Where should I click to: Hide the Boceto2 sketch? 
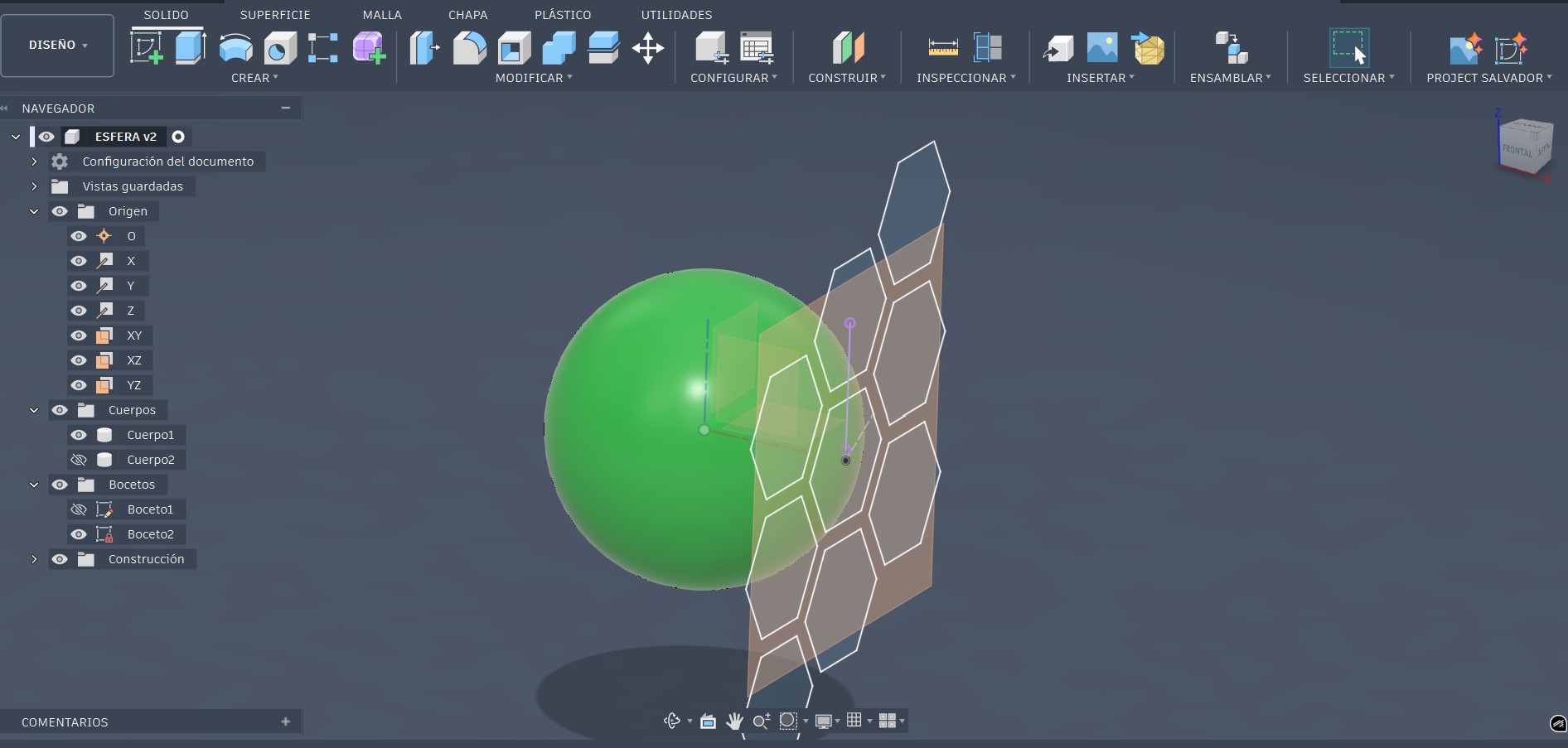79,534
